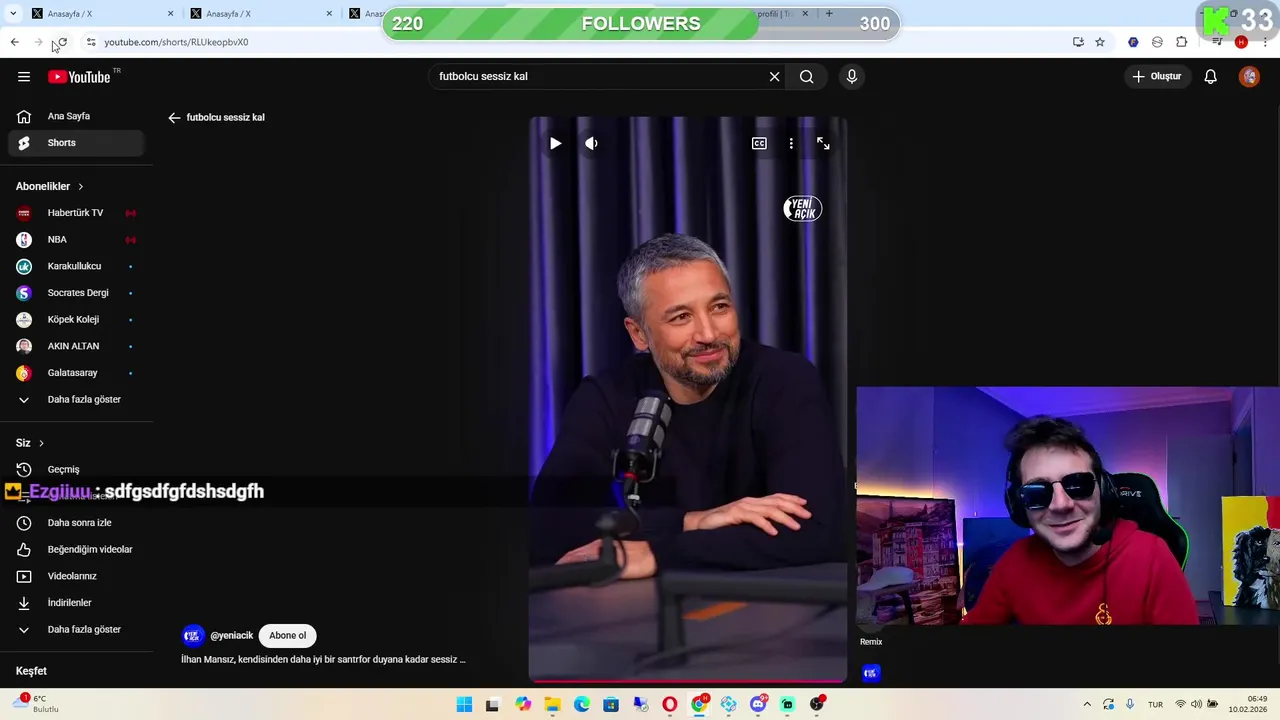Viewport: 1280px width, 720px height.
Task: Open Habertürk TV subscription
Action: tap(77, 213)
